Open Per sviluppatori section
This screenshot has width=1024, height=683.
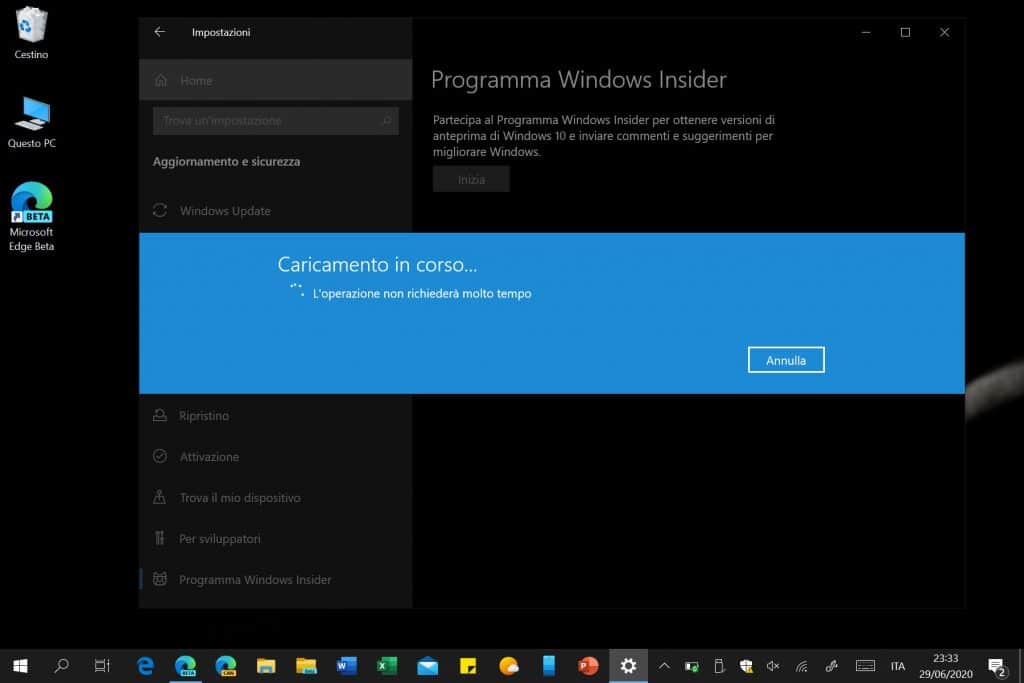(x=219, y=539)
